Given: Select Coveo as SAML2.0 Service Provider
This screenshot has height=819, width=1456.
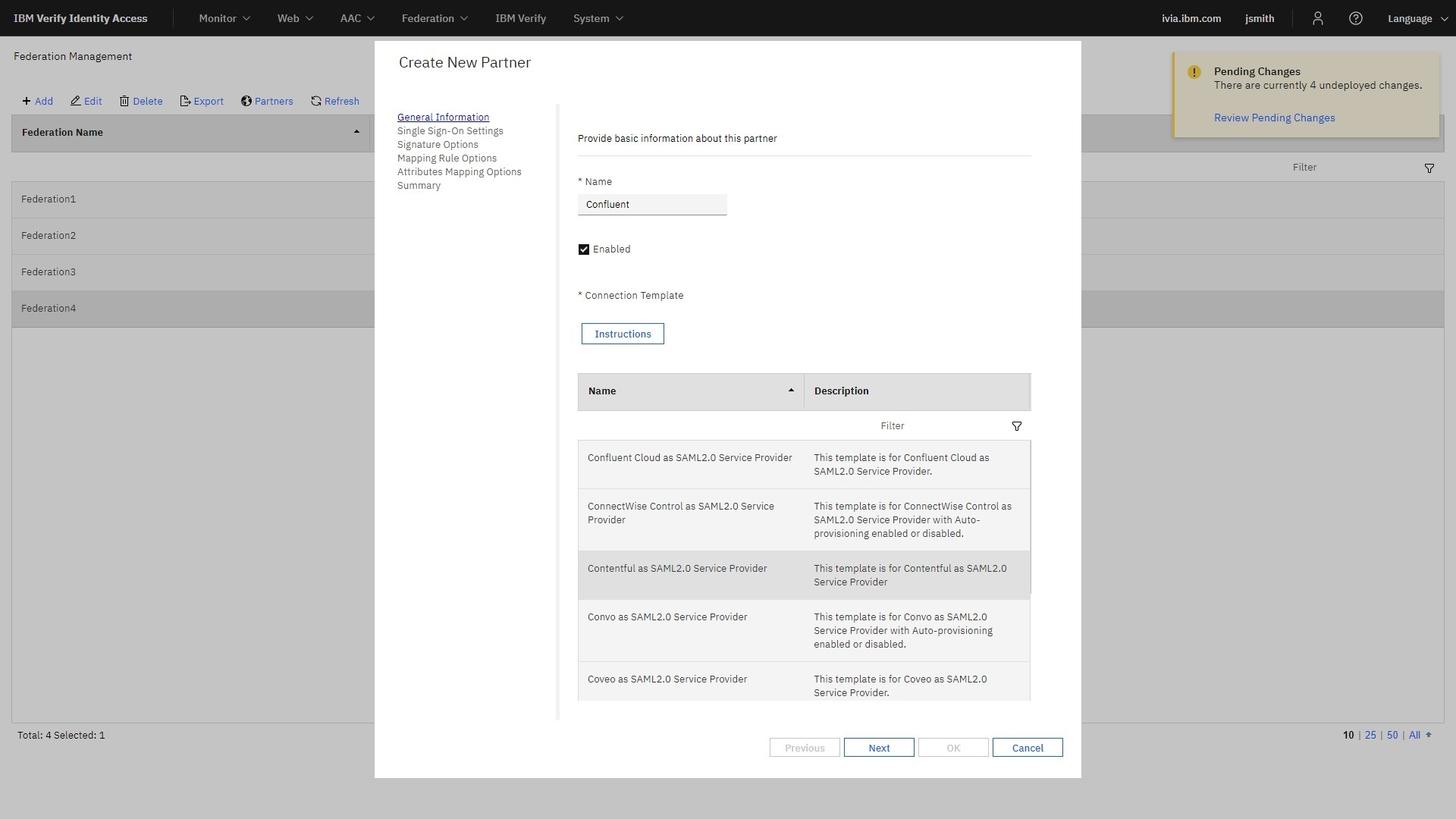Looking at the screenshot, I should click(x=804, y=682).
